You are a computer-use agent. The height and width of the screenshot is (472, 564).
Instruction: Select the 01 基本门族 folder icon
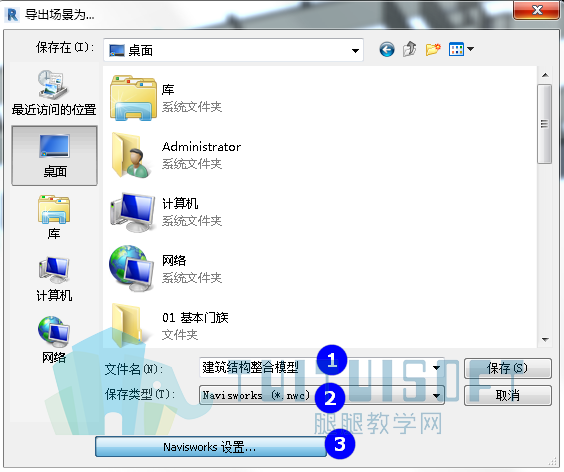click(x=128, y=325)
